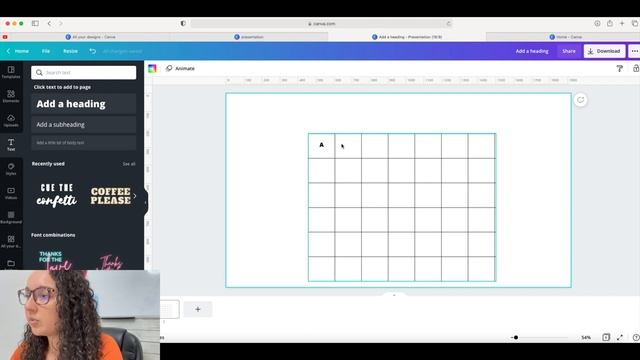Select the Cue the confetti text style
Screen dimensions: 640x360
[57, 196]
